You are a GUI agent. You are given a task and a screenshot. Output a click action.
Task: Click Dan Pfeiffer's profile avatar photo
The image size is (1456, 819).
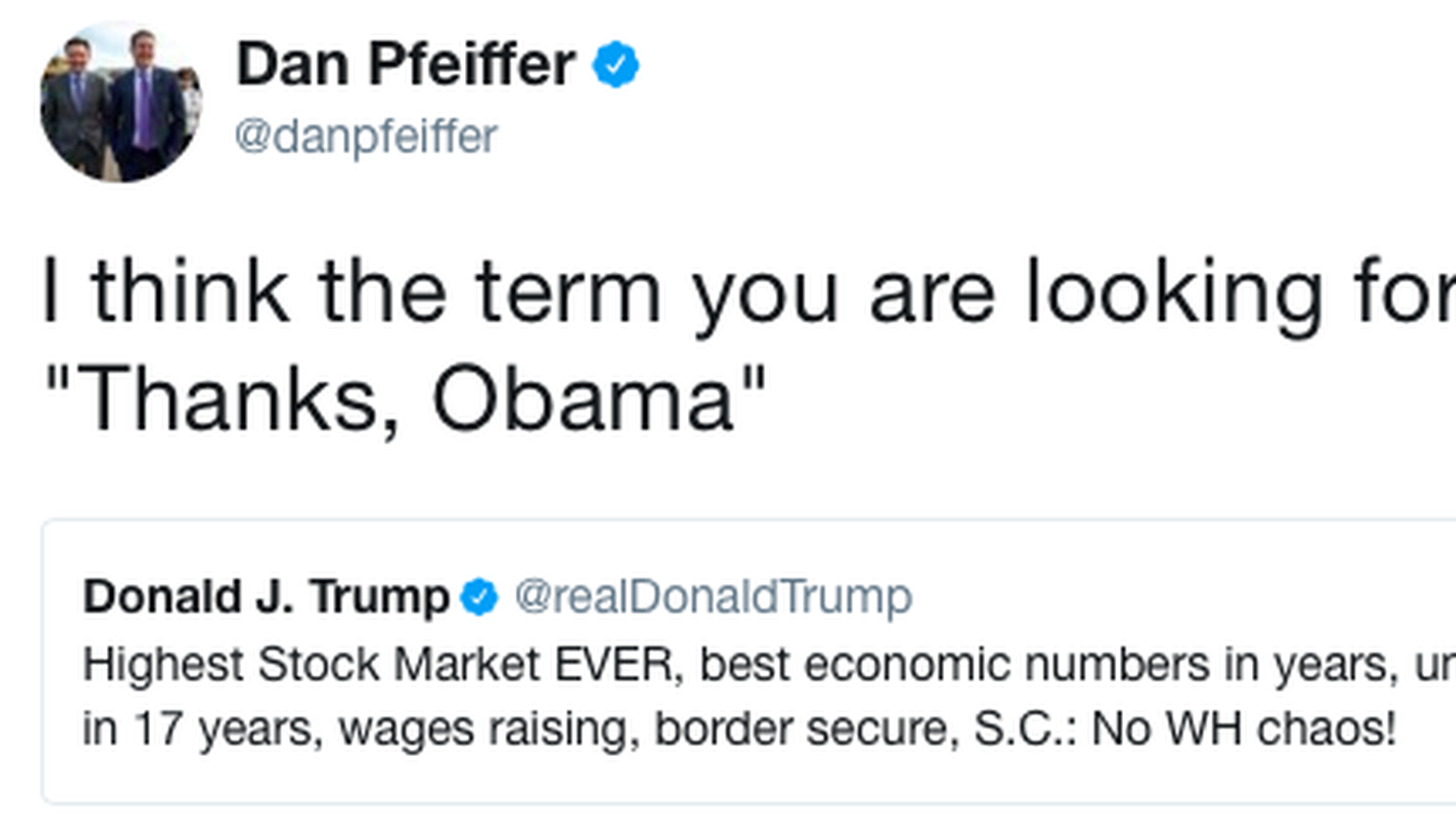(121, 102)
